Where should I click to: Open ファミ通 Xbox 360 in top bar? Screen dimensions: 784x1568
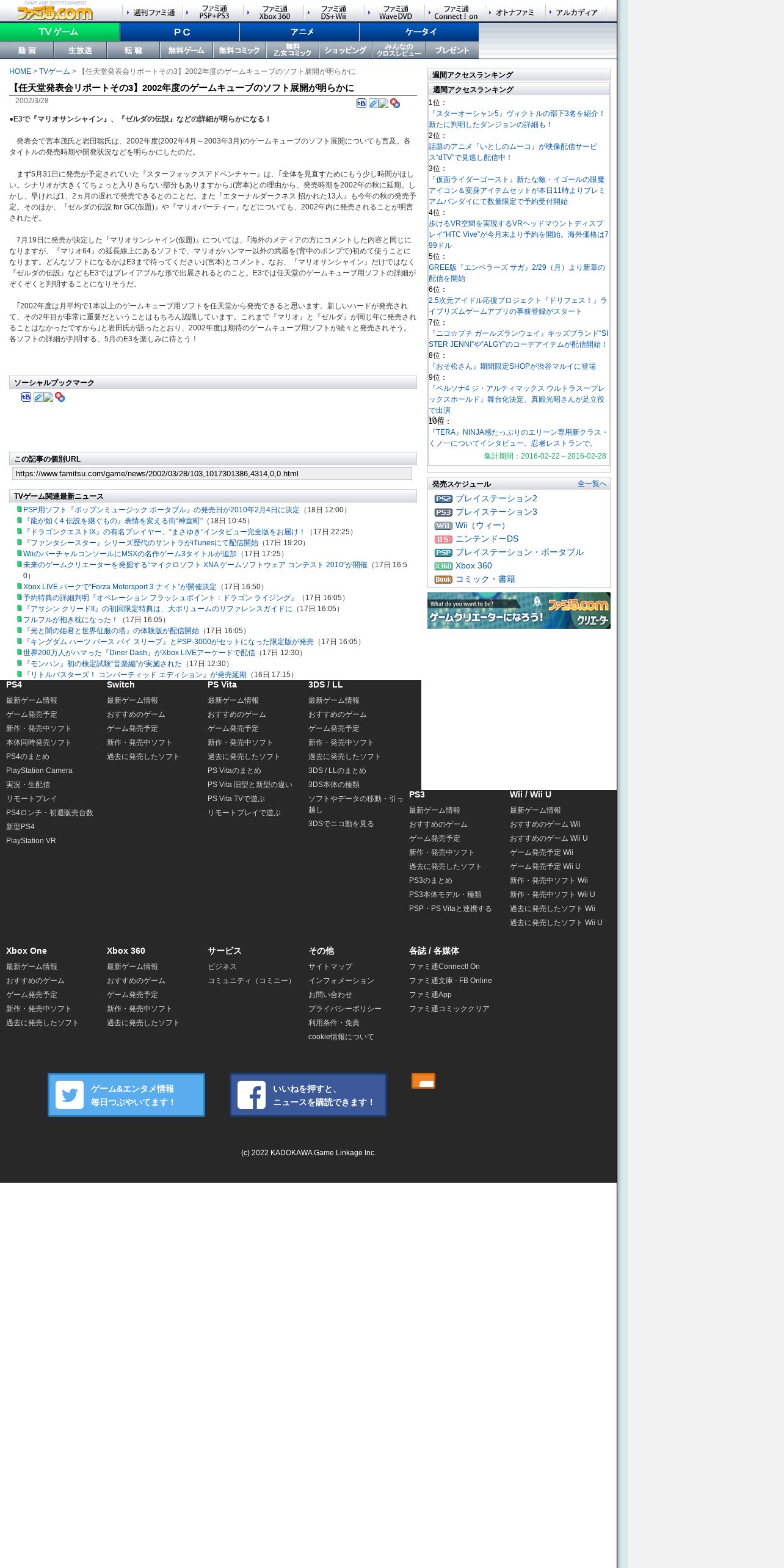[x=274, y=12]
